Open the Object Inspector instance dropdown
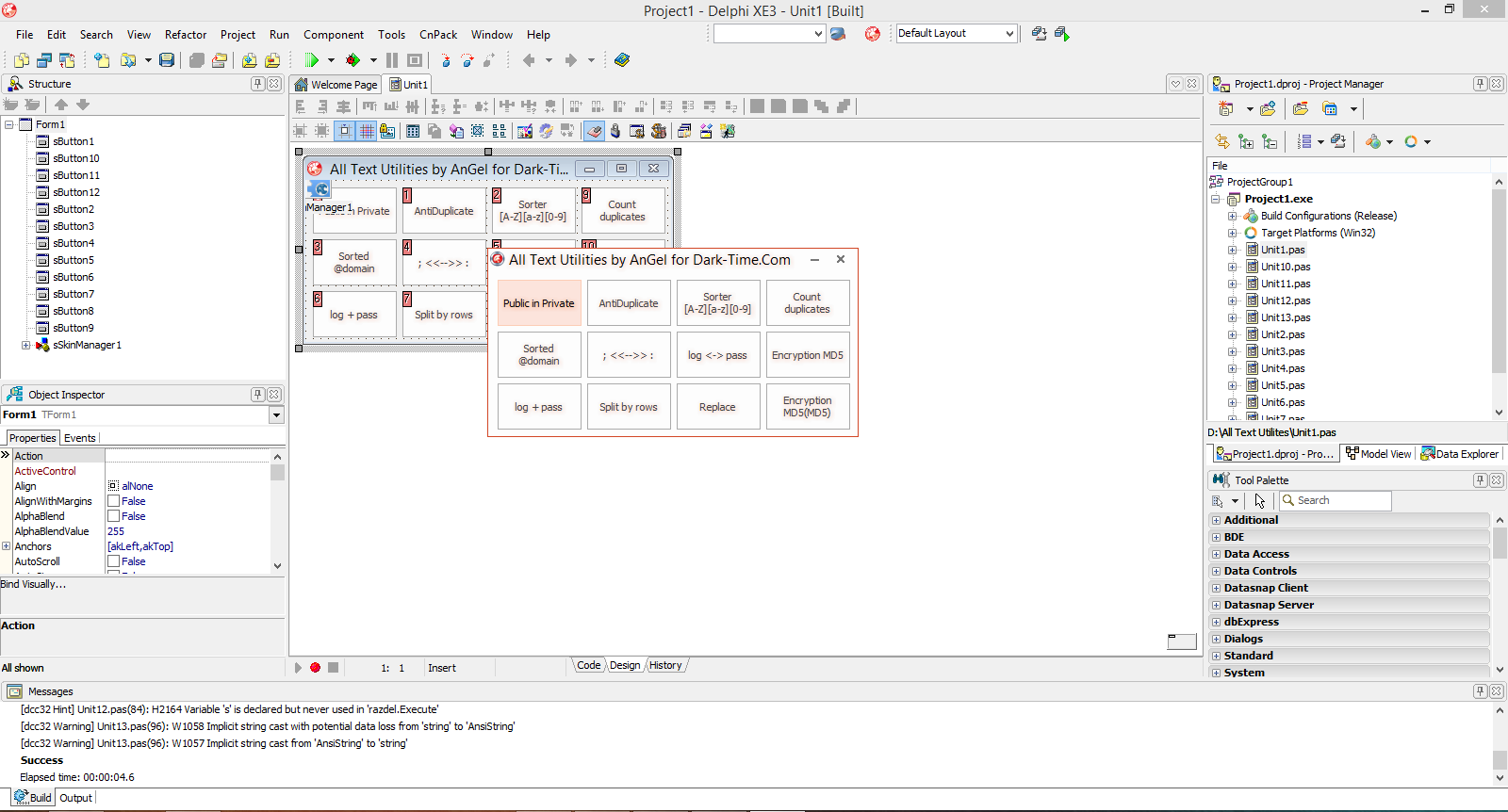This screenshot has width=1508, height=812. (x=276, y=415)
